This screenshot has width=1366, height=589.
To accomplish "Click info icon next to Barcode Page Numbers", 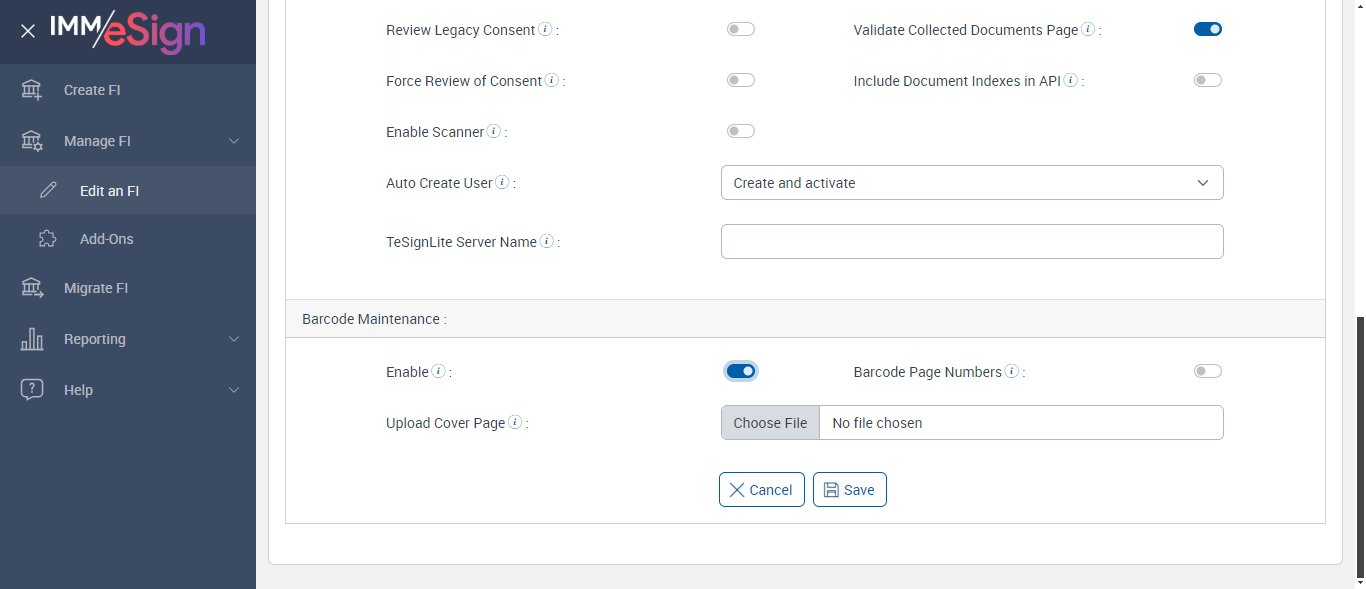I will pyautogui.click(x=1012, y=372).
